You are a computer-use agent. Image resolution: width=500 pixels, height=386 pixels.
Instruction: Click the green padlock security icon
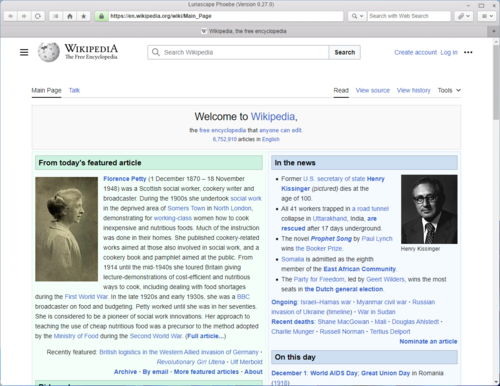point(101,16)
